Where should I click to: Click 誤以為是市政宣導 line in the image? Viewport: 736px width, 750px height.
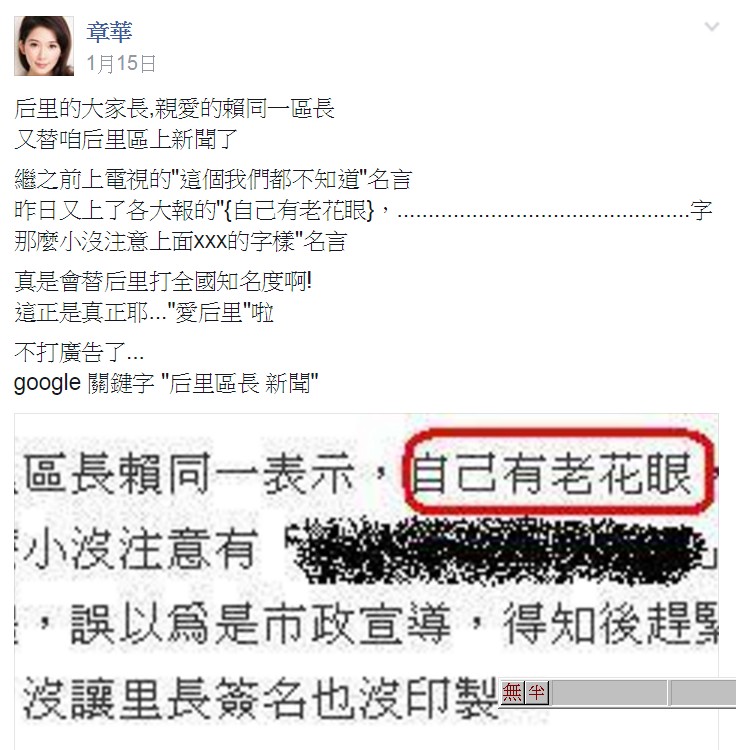[x=261, y=623]
